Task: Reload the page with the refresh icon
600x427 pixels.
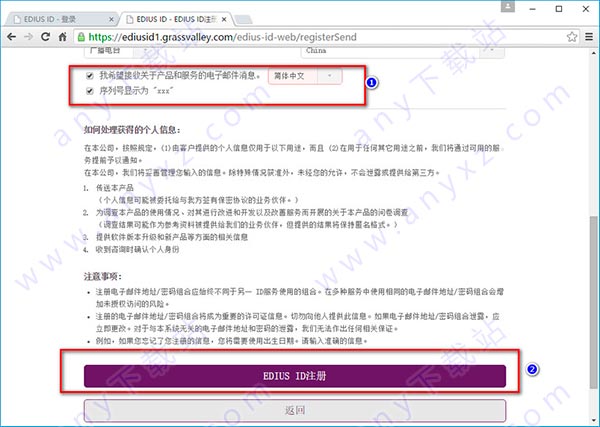Action: 45,37
